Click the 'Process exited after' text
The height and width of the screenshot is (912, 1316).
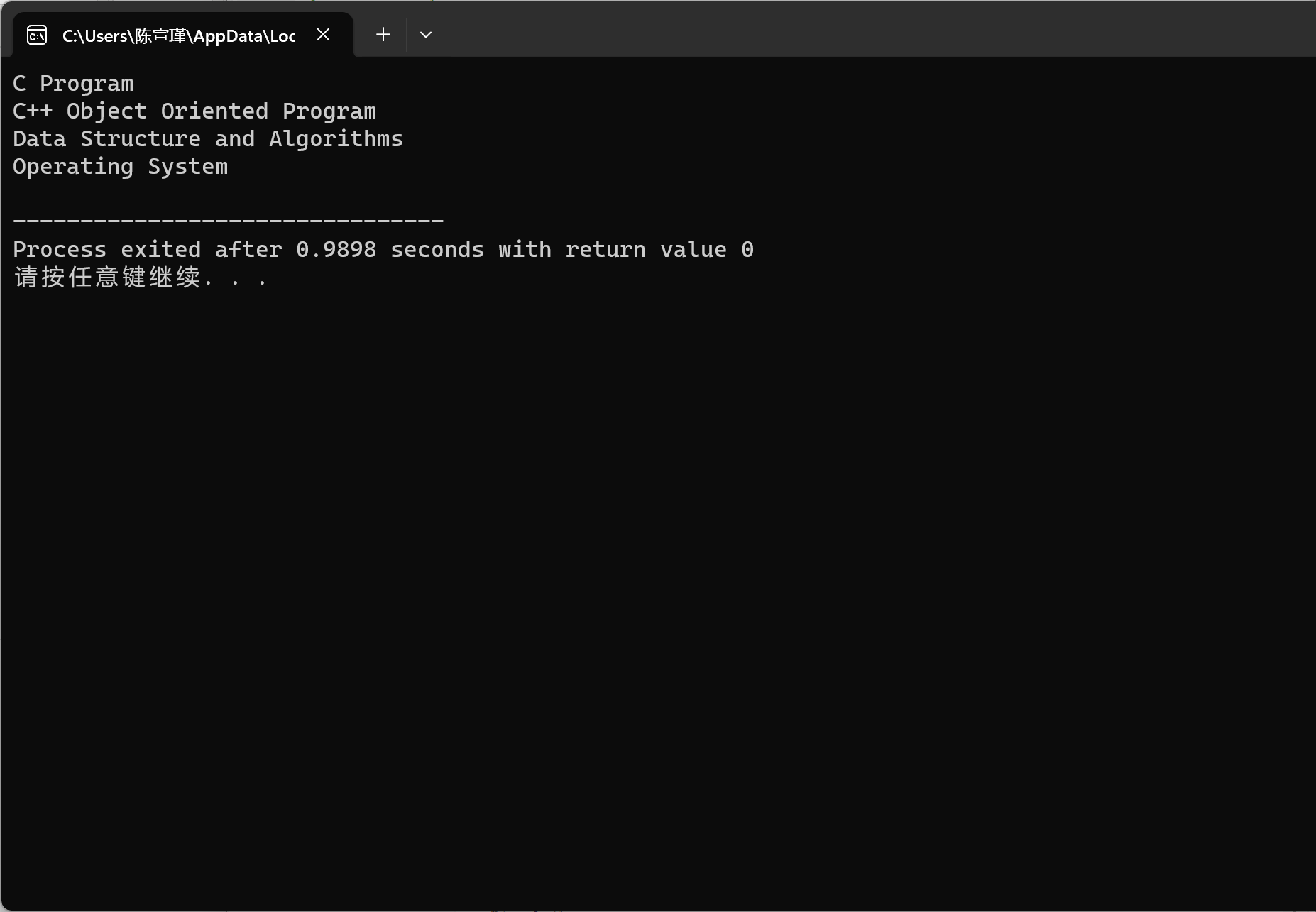pos(147,250)
